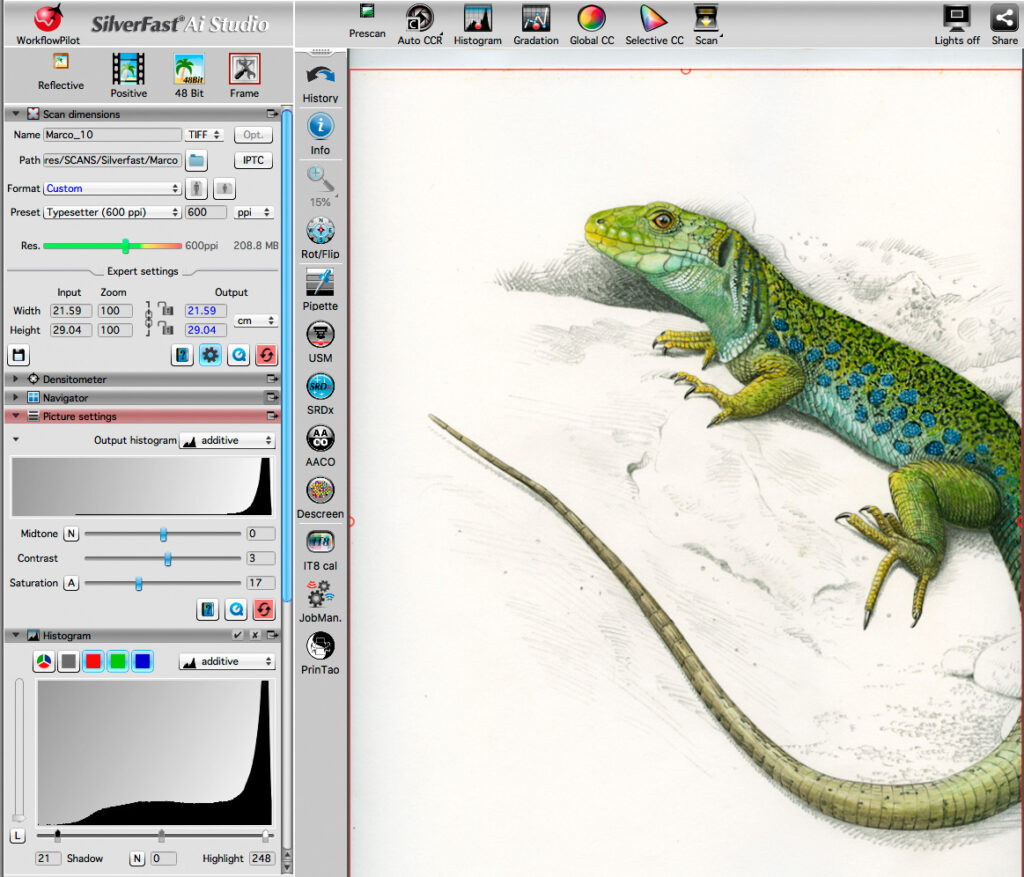Open the Gradation curves tool
The height and width of the screenshot is (877, 1024).
coord(536,19)
